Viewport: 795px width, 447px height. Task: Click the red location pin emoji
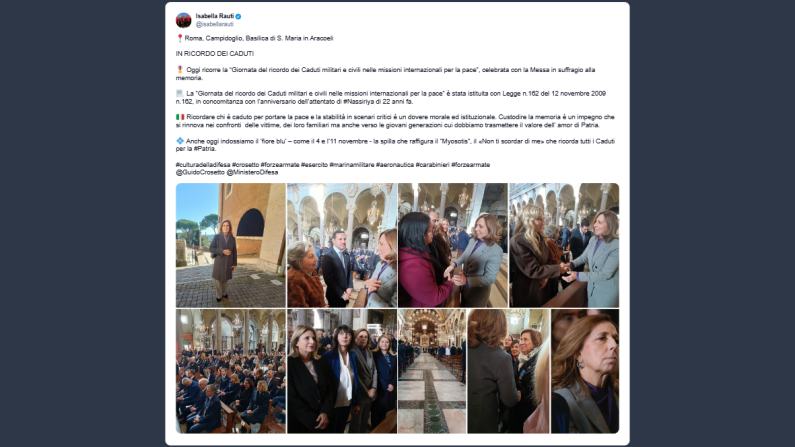point(179,38)
